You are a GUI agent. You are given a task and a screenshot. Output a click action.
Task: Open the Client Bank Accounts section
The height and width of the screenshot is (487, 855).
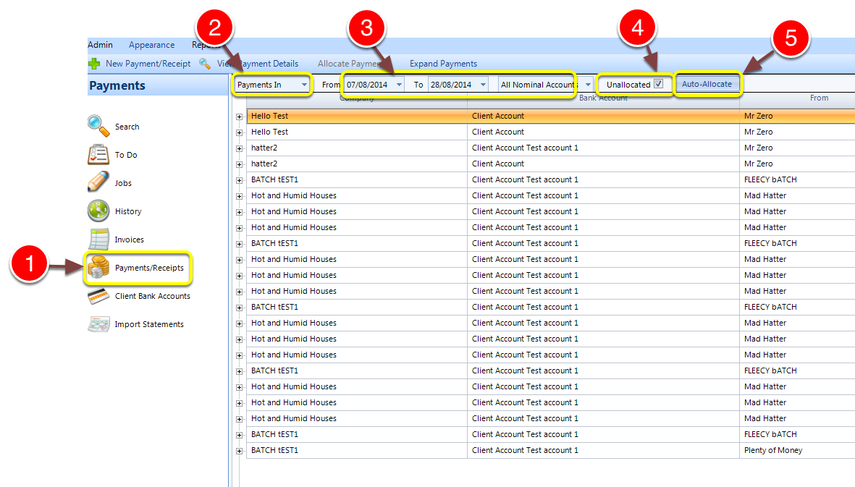pyautogui.click(x=152, y=296)
